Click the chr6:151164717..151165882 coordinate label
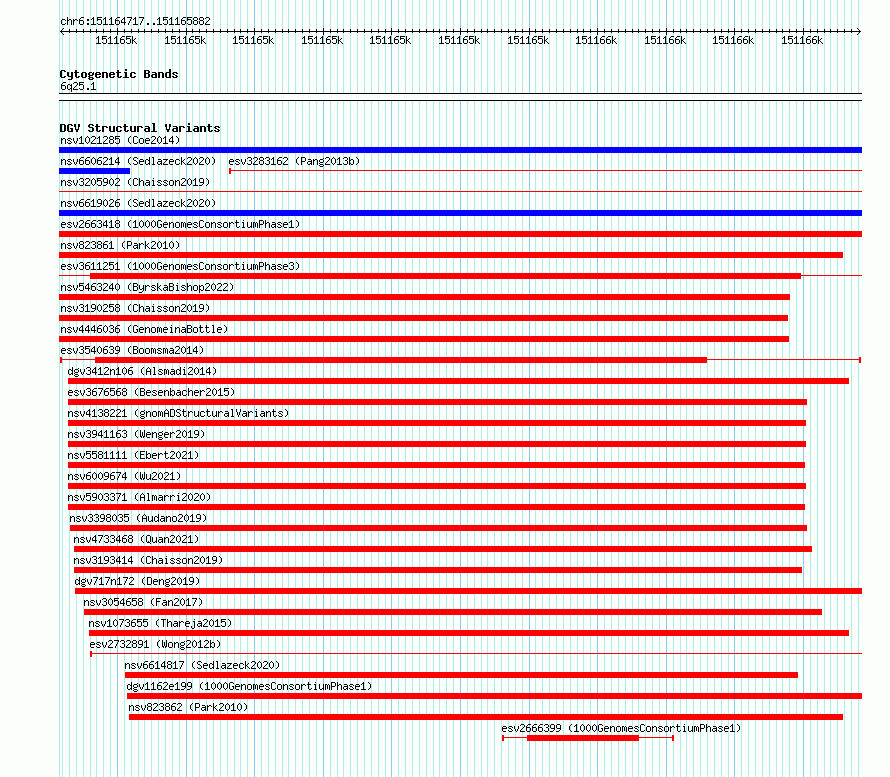890x777 pixels. pyautogui.click(x=135, y=21)
